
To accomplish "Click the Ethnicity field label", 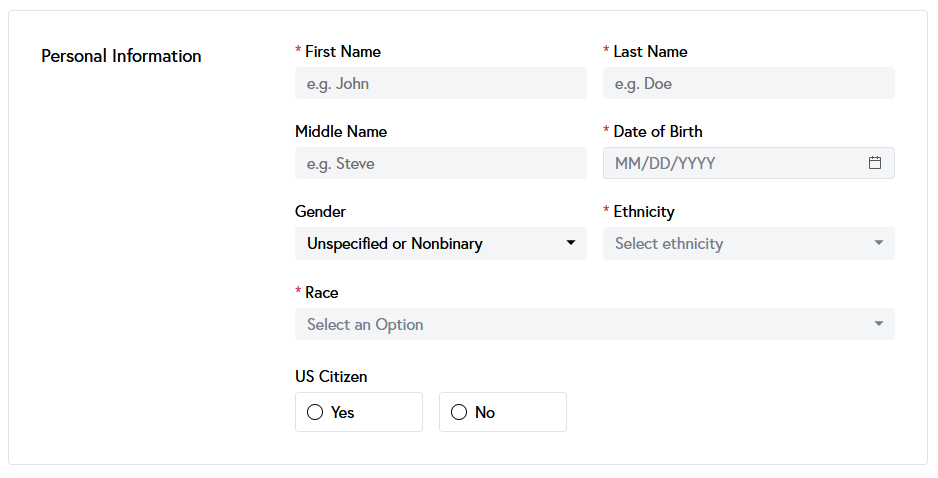I will 643,211.
